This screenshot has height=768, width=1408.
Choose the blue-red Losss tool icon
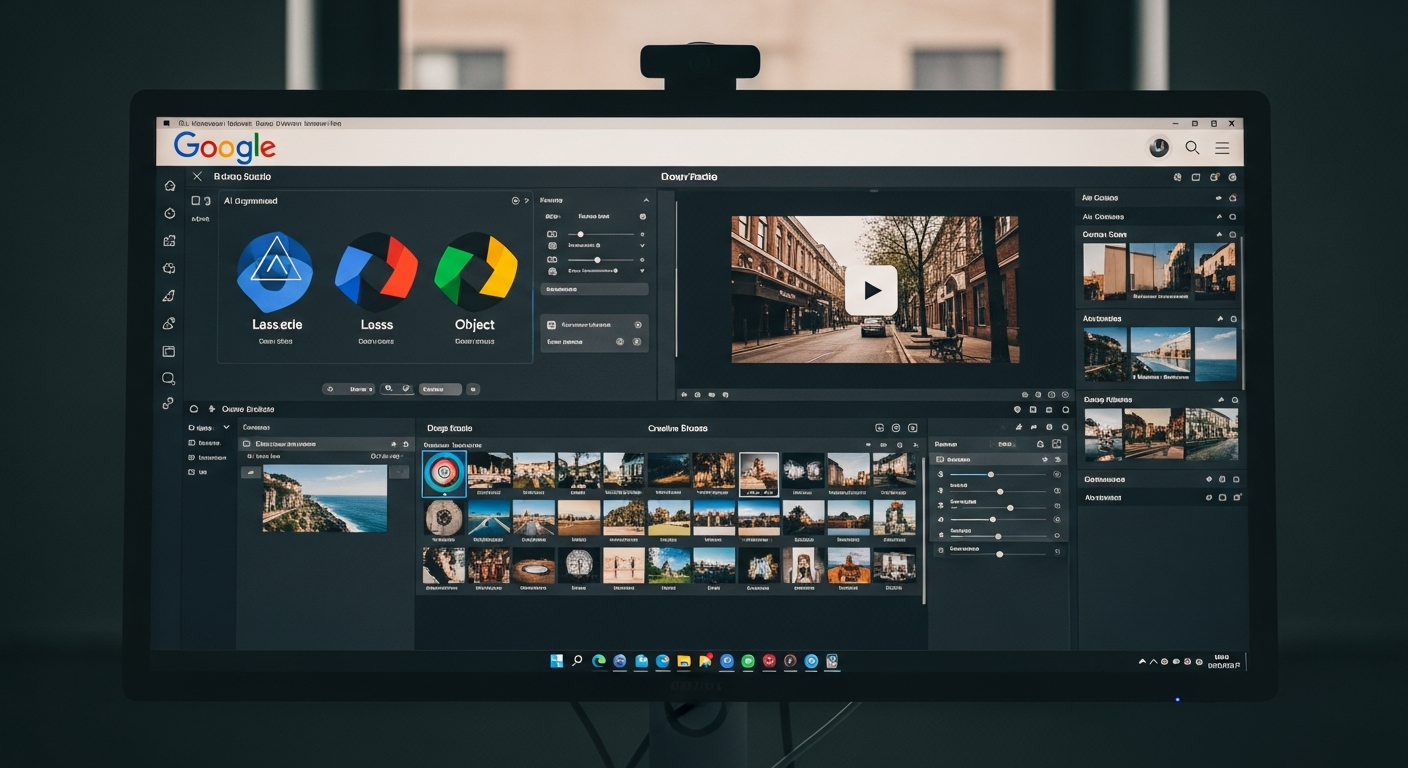376,271
